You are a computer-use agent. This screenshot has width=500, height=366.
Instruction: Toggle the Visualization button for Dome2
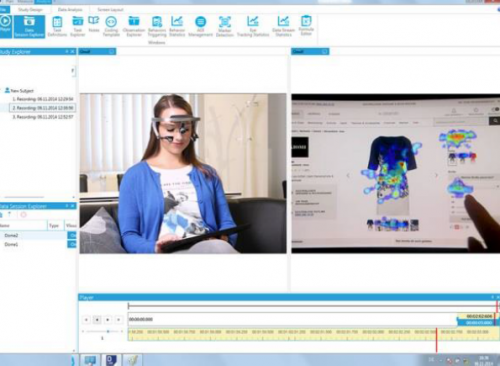(72, 235)
